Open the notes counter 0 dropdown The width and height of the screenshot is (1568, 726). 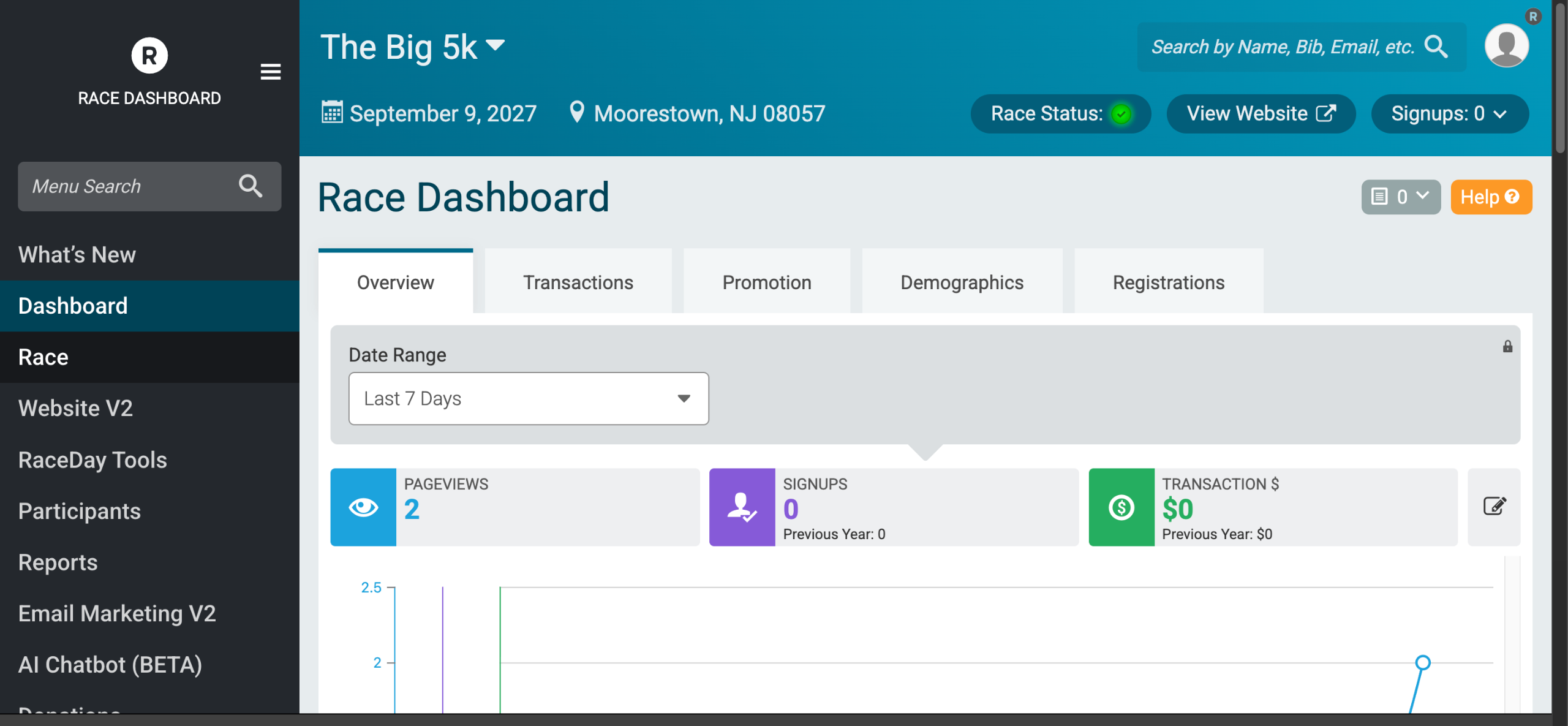coord(1401,197)
